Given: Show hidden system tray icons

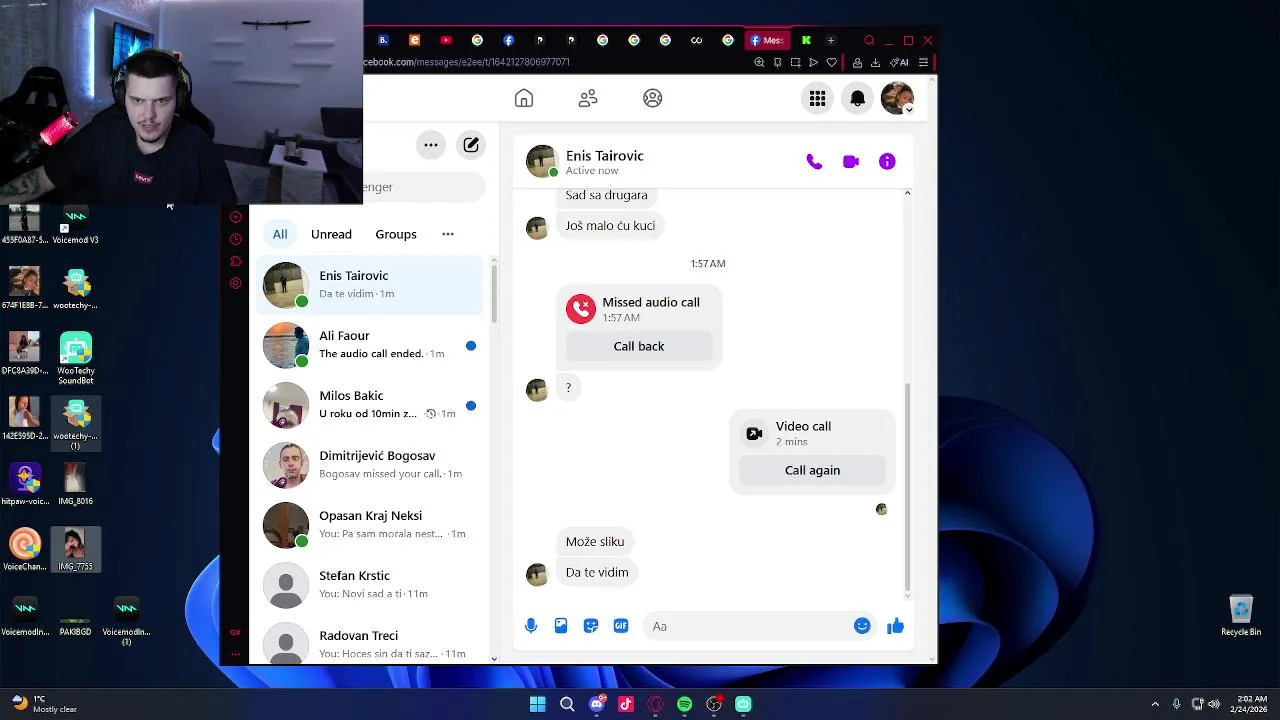Looking at the screenshot, I should coord(1155,704).
